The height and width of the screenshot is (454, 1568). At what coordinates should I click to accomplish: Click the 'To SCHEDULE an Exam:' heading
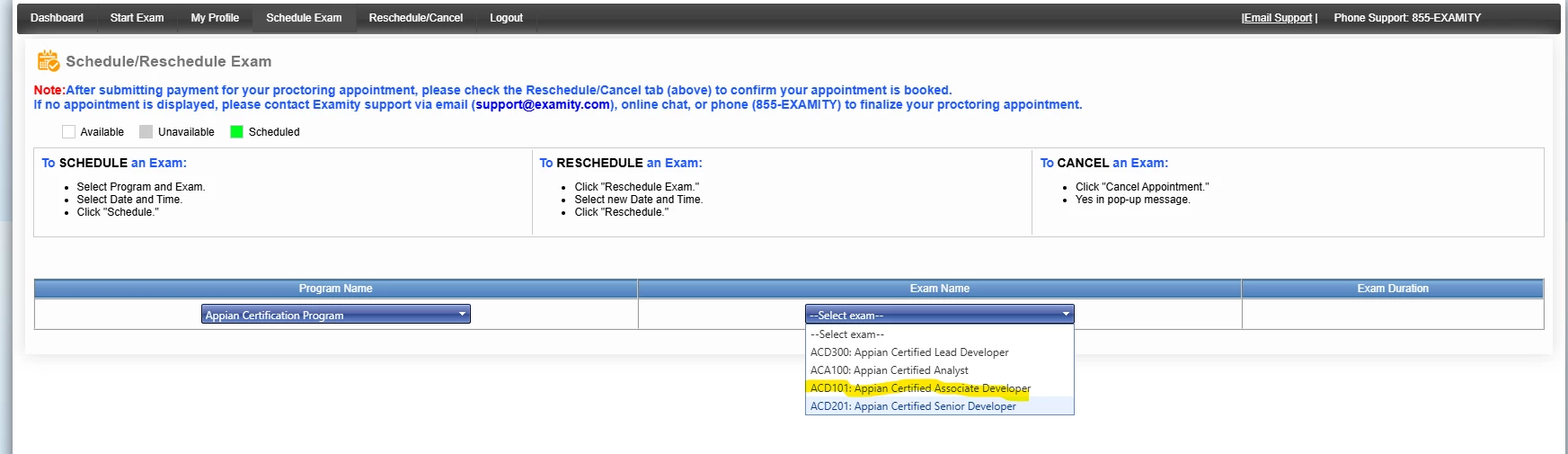[x=114, y=164]
